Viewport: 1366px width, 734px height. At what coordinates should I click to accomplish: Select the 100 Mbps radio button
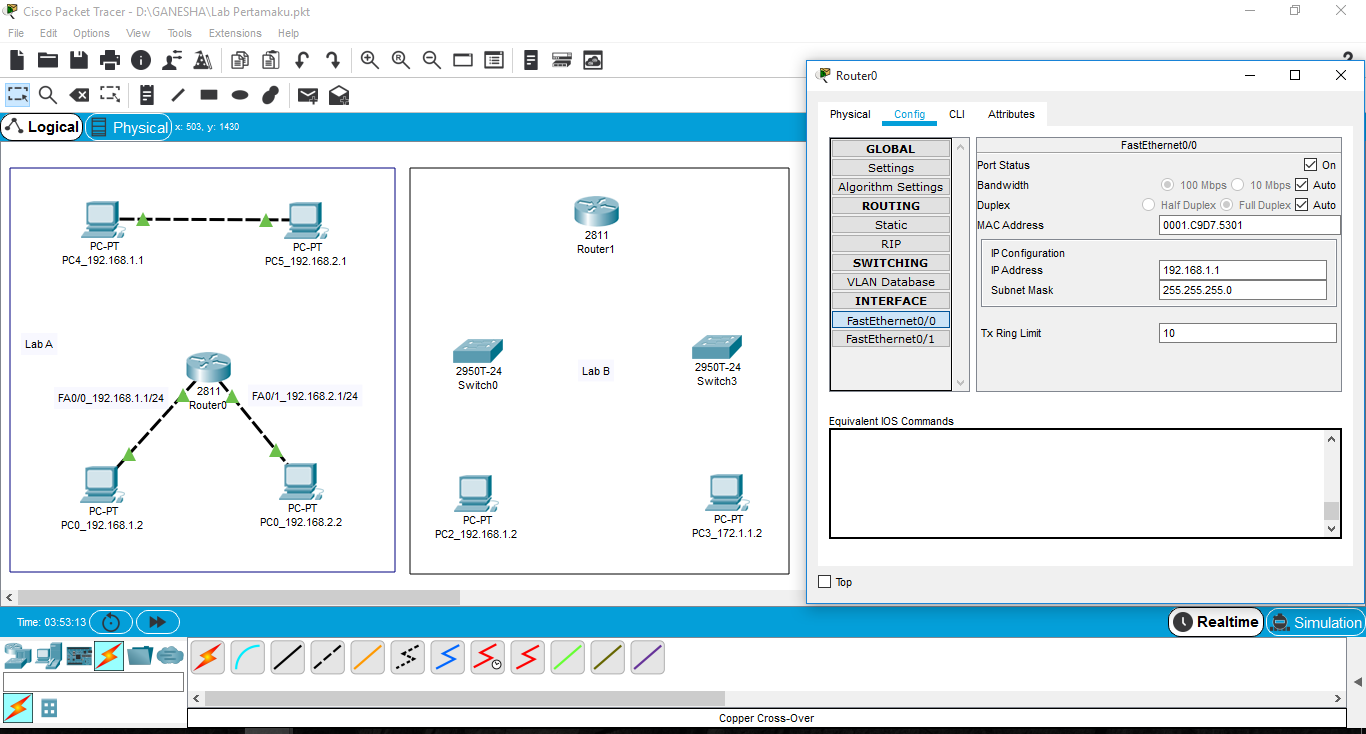click(x=1167, y=185)
